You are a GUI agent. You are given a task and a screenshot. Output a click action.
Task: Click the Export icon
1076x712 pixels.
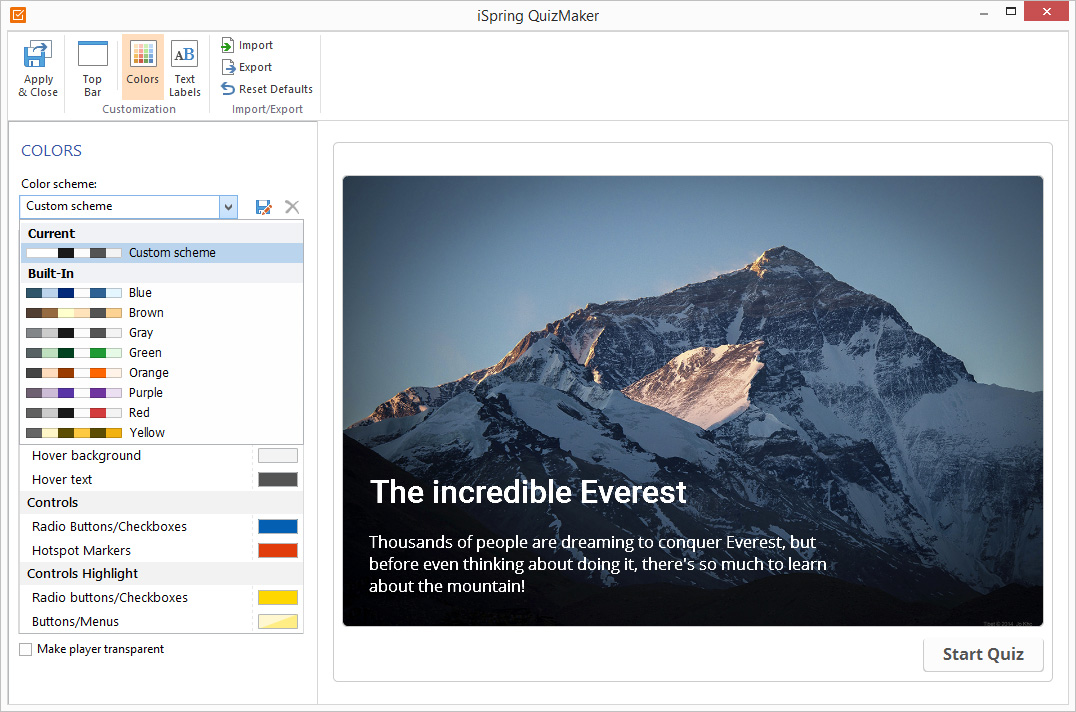245,67
